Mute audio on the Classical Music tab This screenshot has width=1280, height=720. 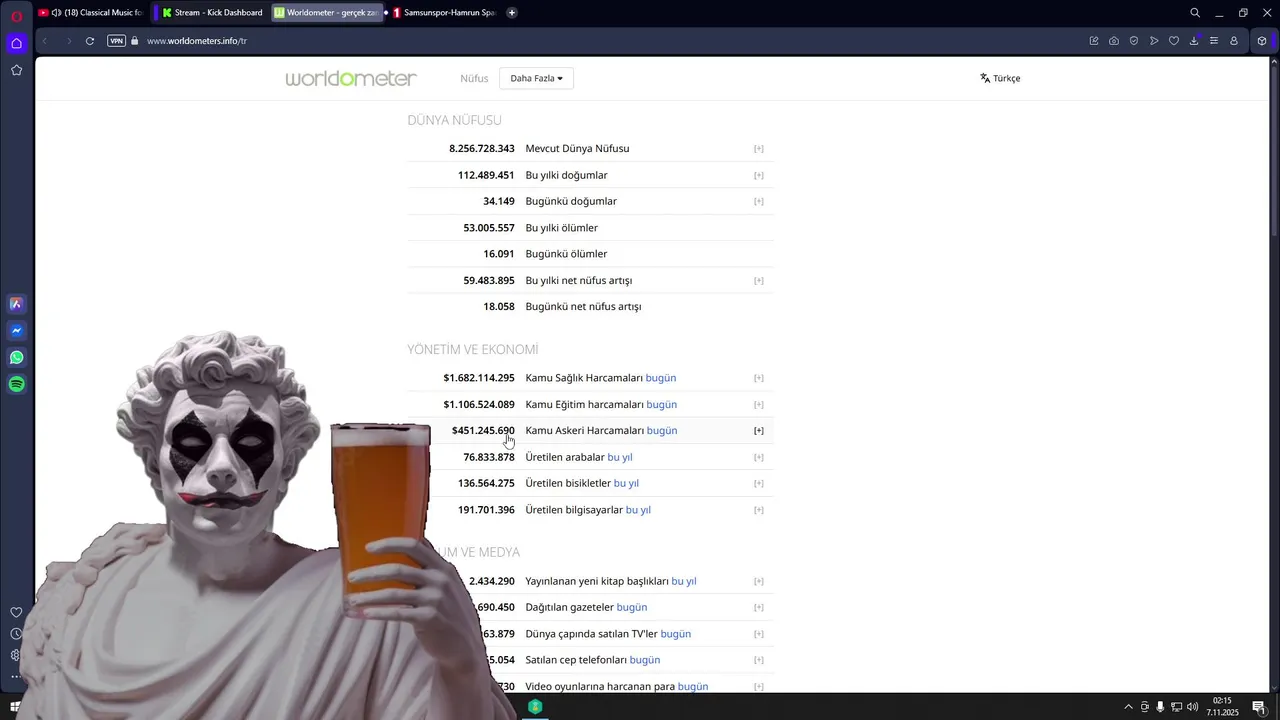pyautogui.click(x=56, y=13)
